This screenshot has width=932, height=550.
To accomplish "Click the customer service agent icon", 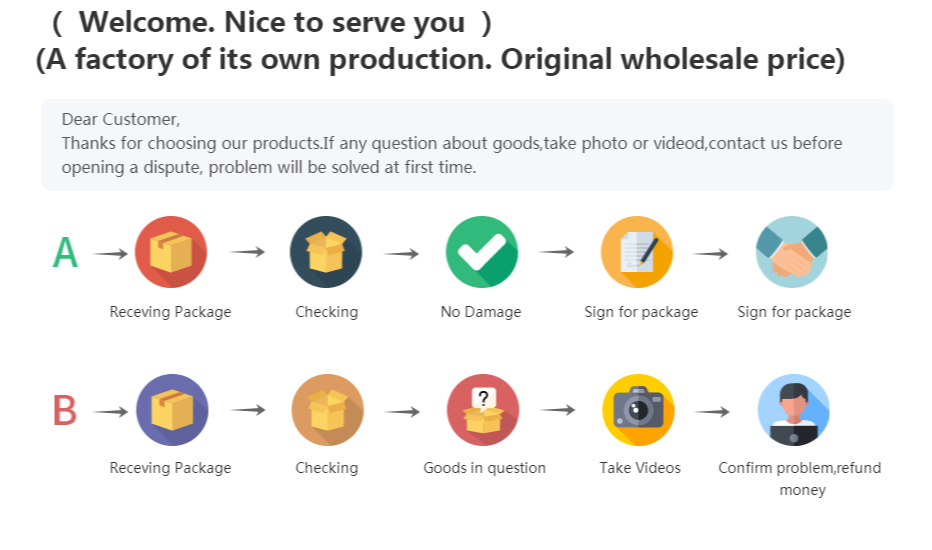I will (793, 410).
